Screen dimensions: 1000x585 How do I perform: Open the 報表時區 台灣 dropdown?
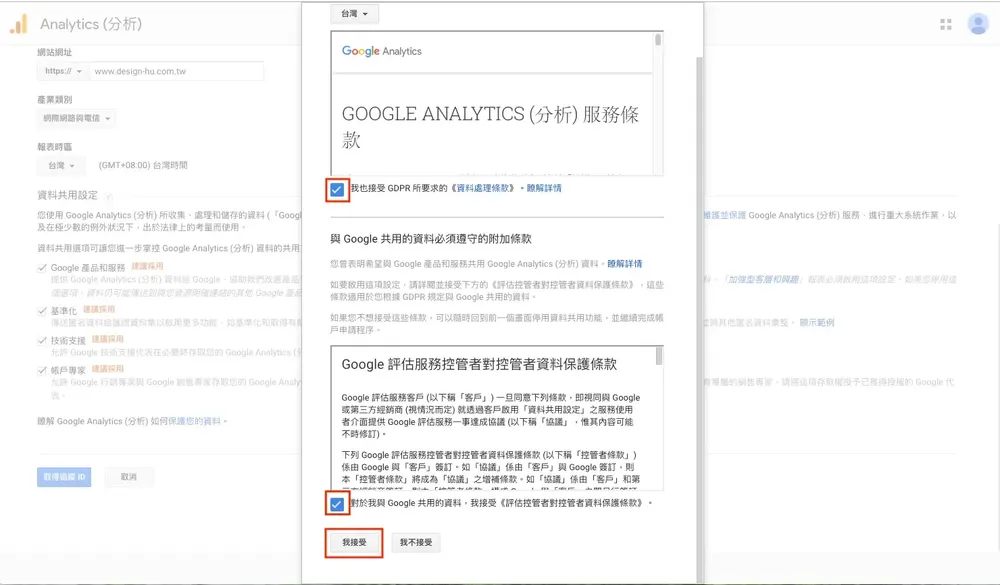61,165
